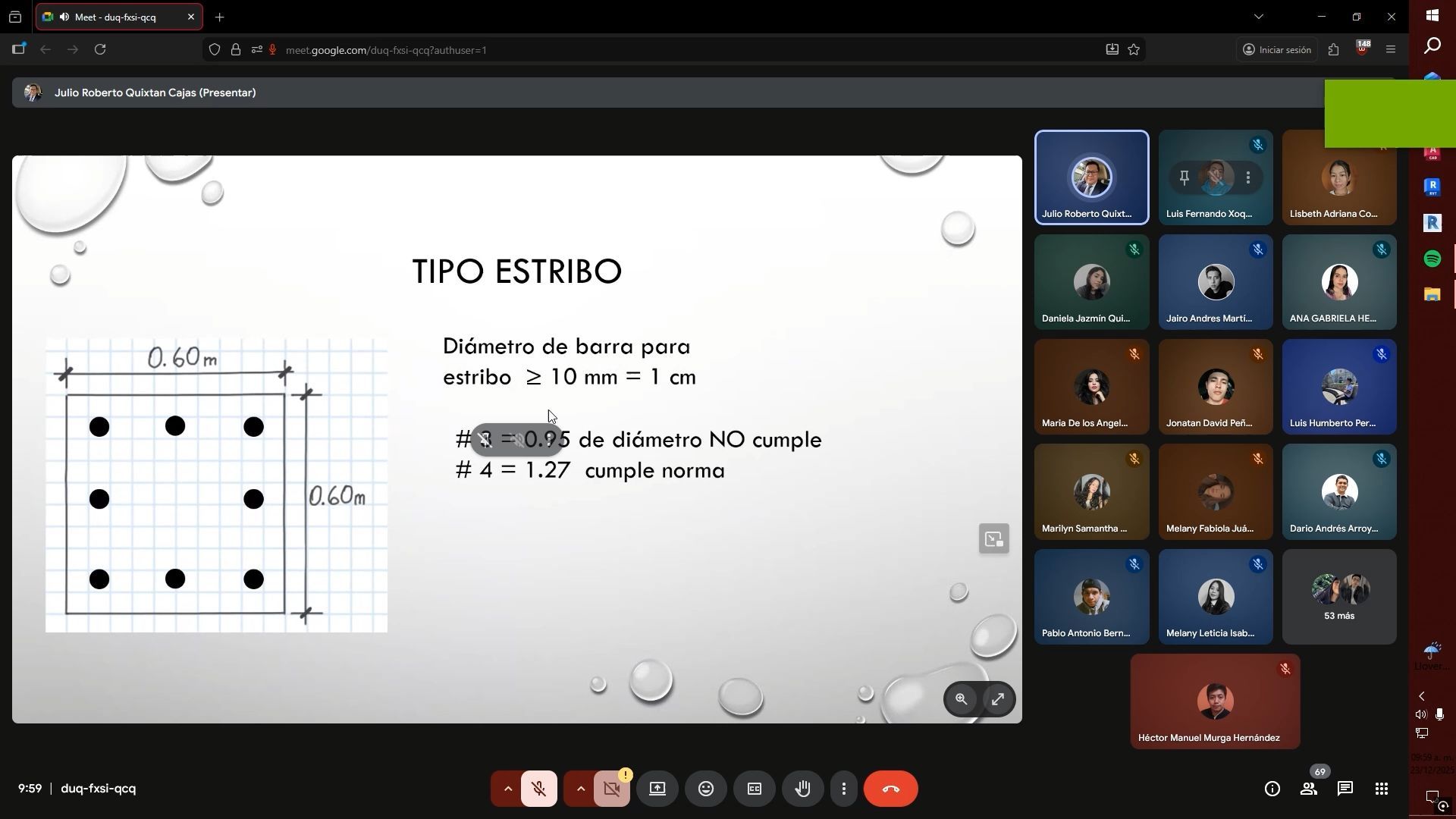The height and width of the screenshot is (819, 1456).
Task: Expand video settings arrow beside camera
Action: (x=581, y=789)
